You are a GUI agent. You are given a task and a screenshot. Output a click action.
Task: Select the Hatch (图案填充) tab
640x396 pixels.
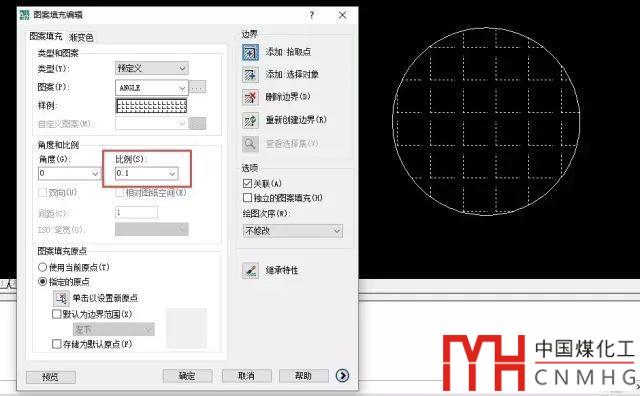(46, 36)
